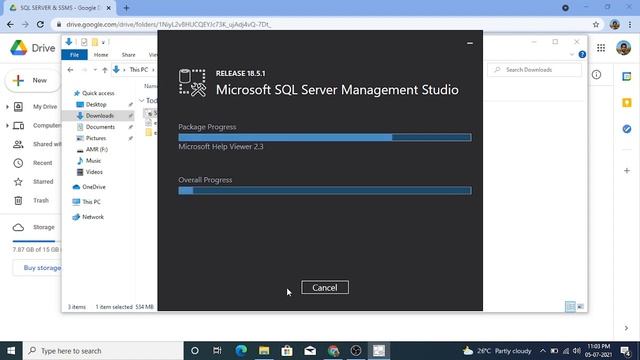This screenshot has height=360, width=640.
Task: Click the Package Progress bar
Action: [325, 137]
